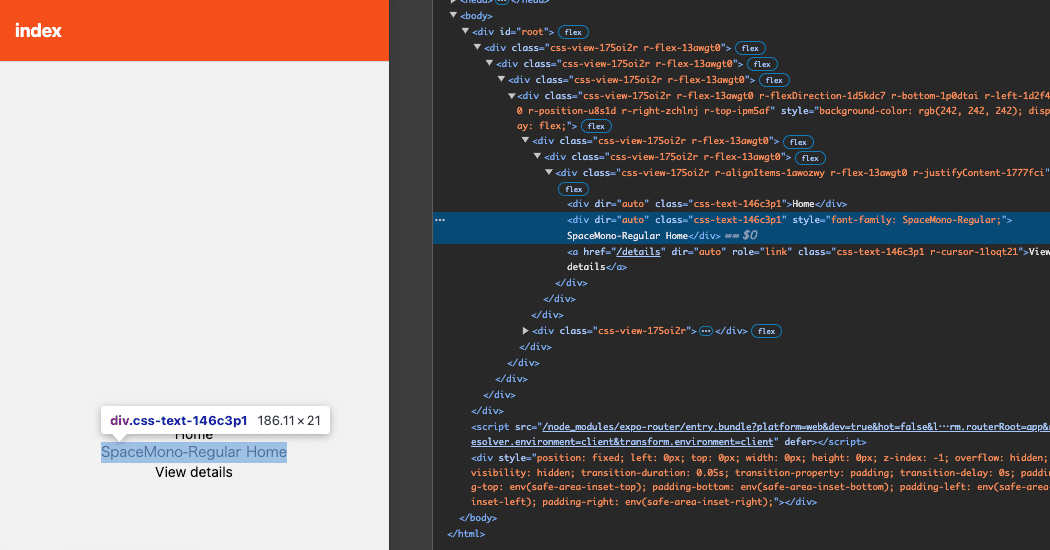Screen dimensions: 1050x550
Task: Select the div containing plain Home text
Action: click(706, 204)
